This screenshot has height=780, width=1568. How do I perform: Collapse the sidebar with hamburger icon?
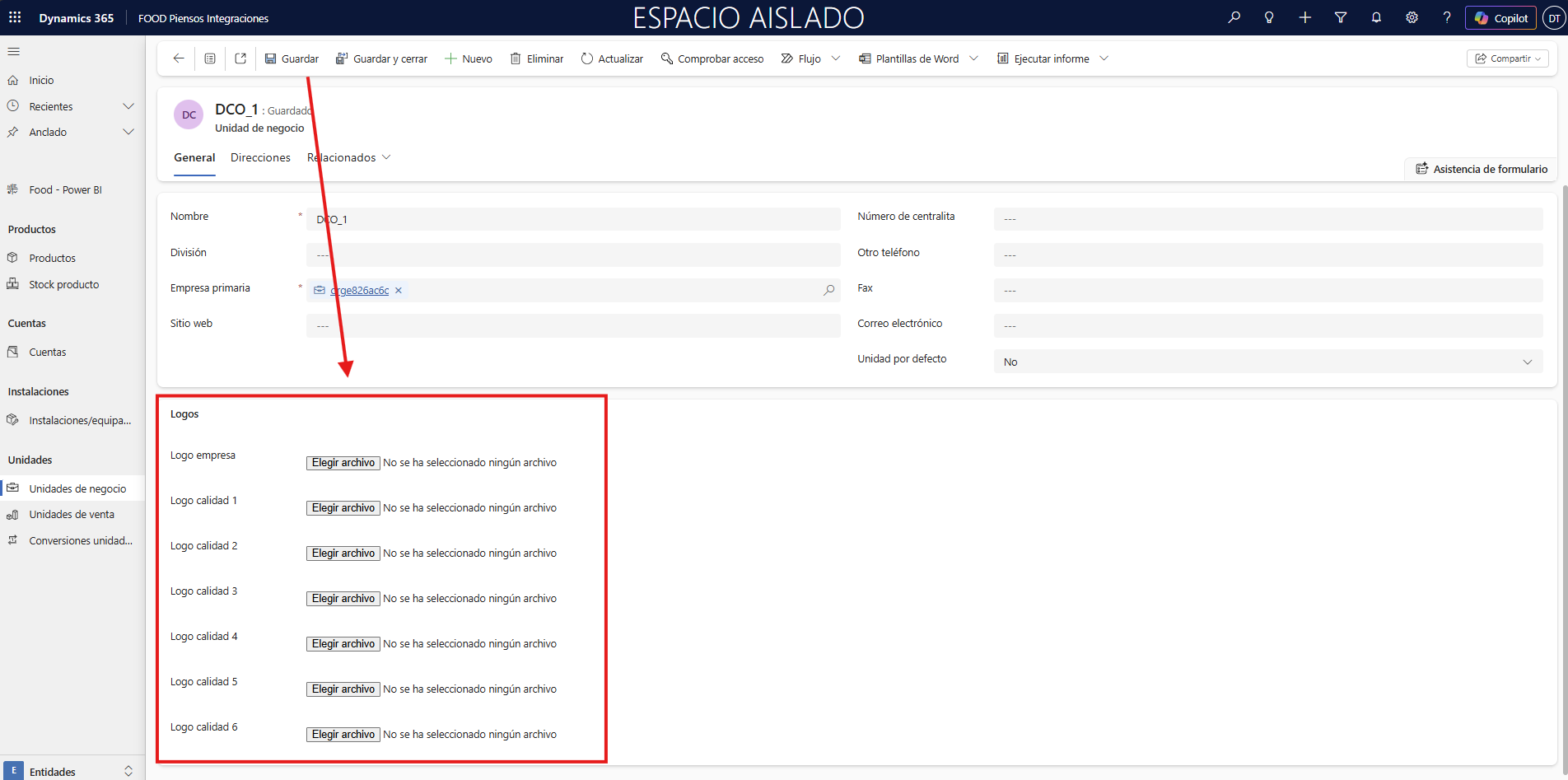[x=13, y=52]
